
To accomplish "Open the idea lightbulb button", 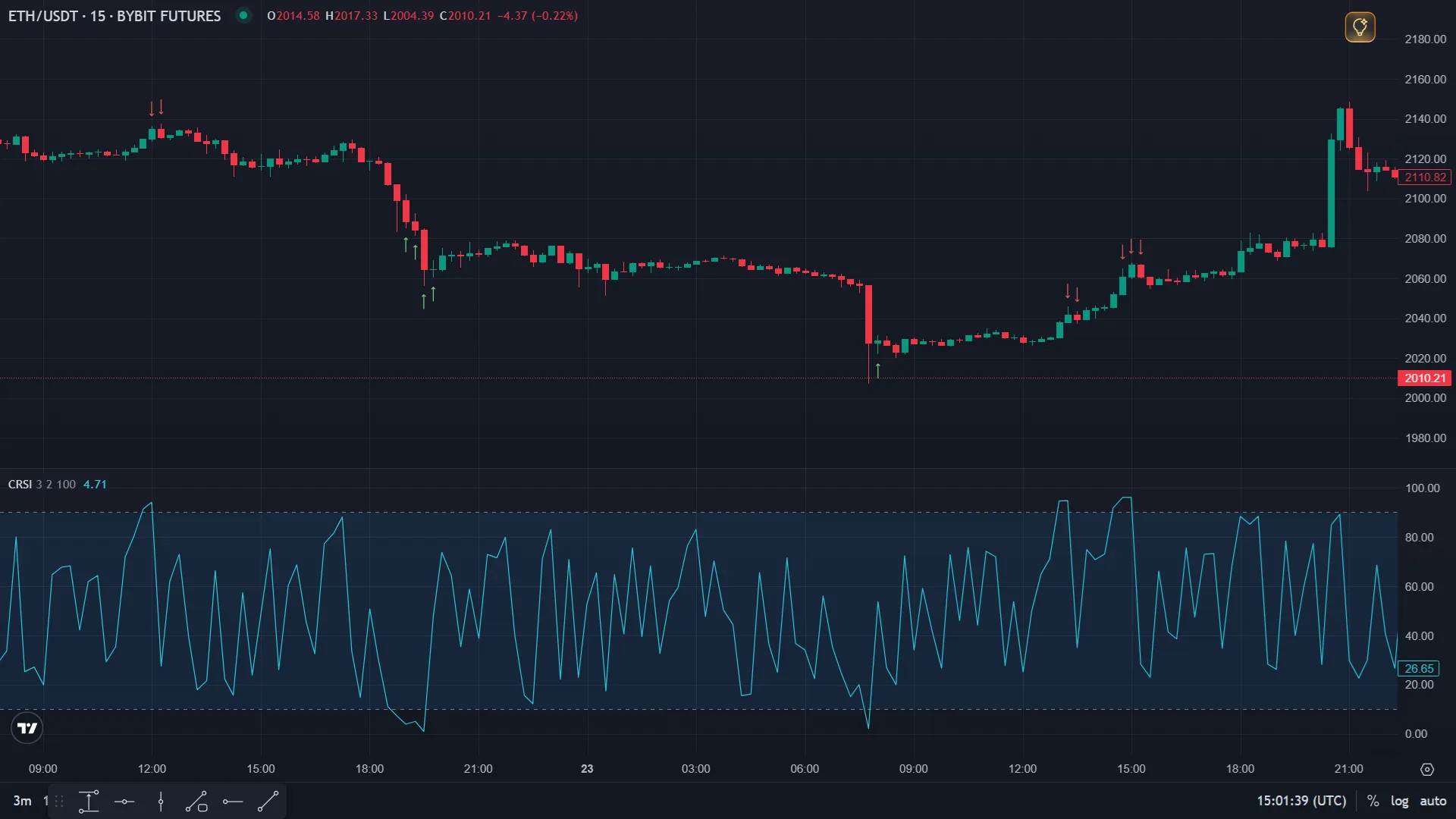I will point(1360,27).
